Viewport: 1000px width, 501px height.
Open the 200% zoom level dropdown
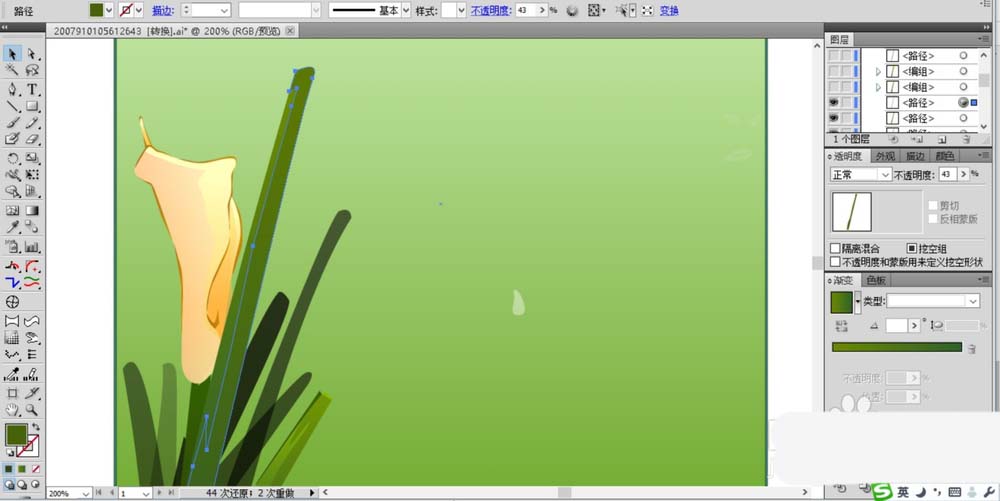point(86,493)
